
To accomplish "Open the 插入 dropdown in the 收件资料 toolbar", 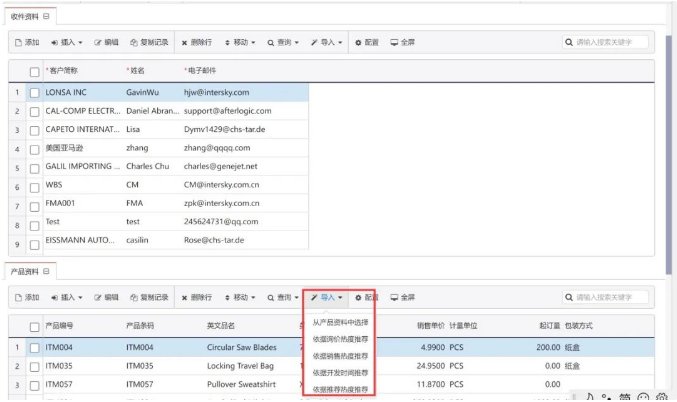I will point(67,43).
